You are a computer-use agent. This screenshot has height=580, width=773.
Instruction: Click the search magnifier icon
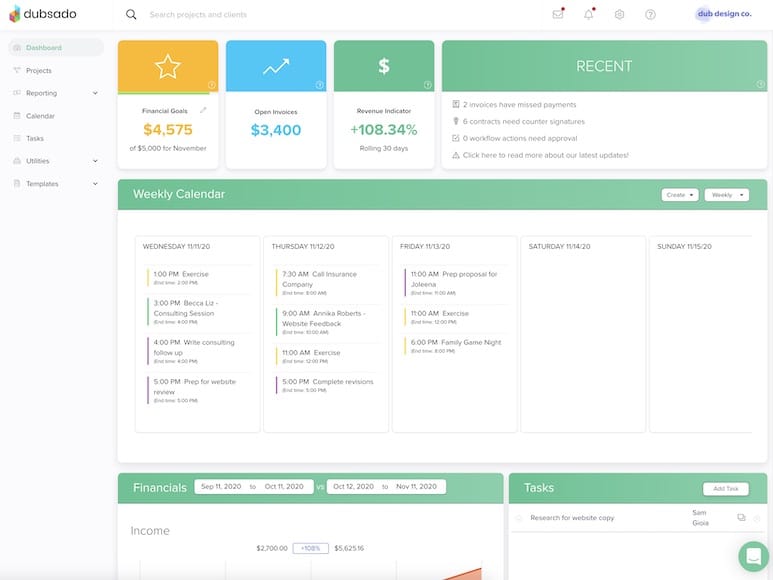click(131, 14)
